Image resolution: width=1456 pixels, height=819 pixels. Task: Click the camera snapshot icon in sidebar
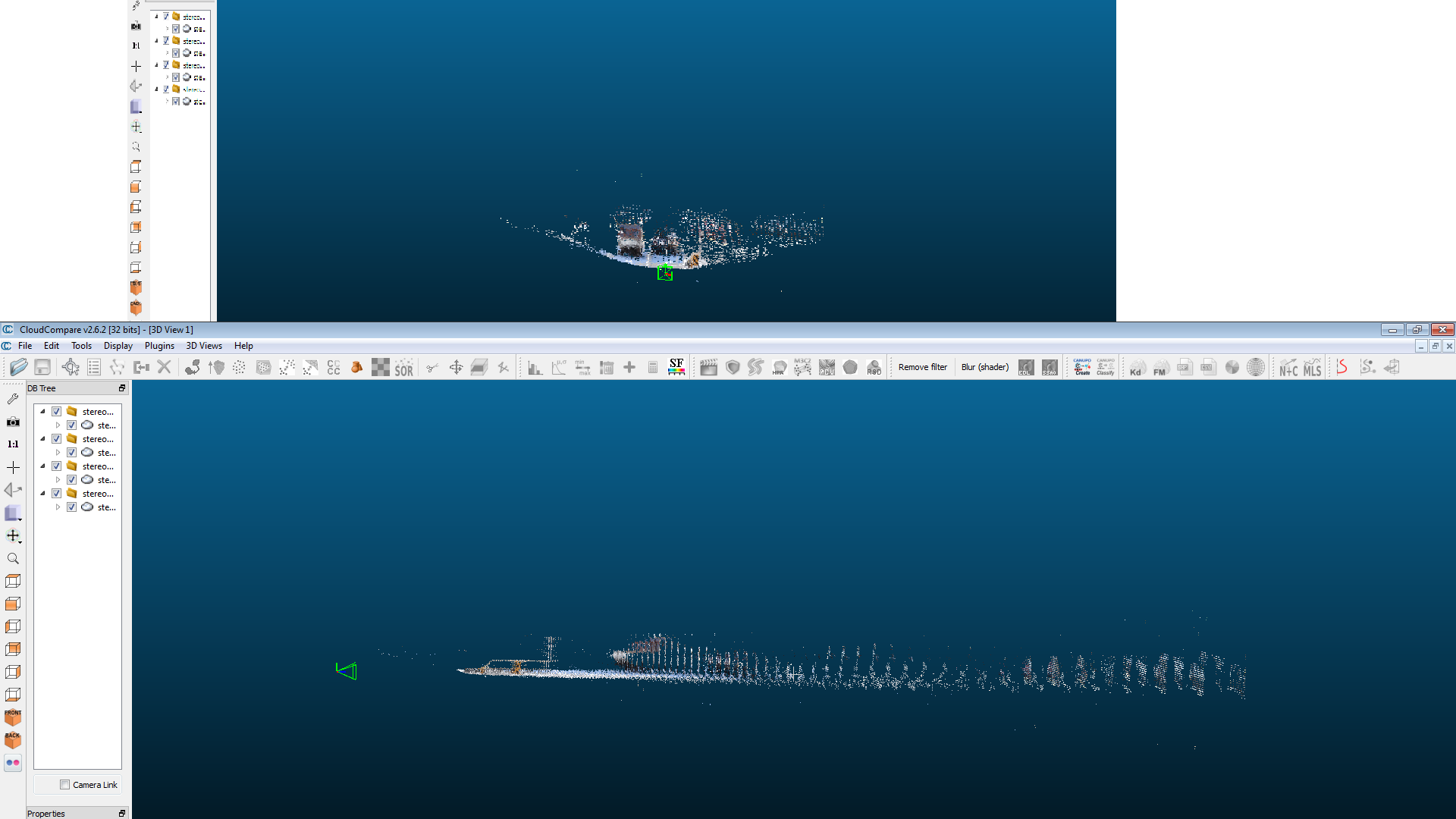point(13,422)
